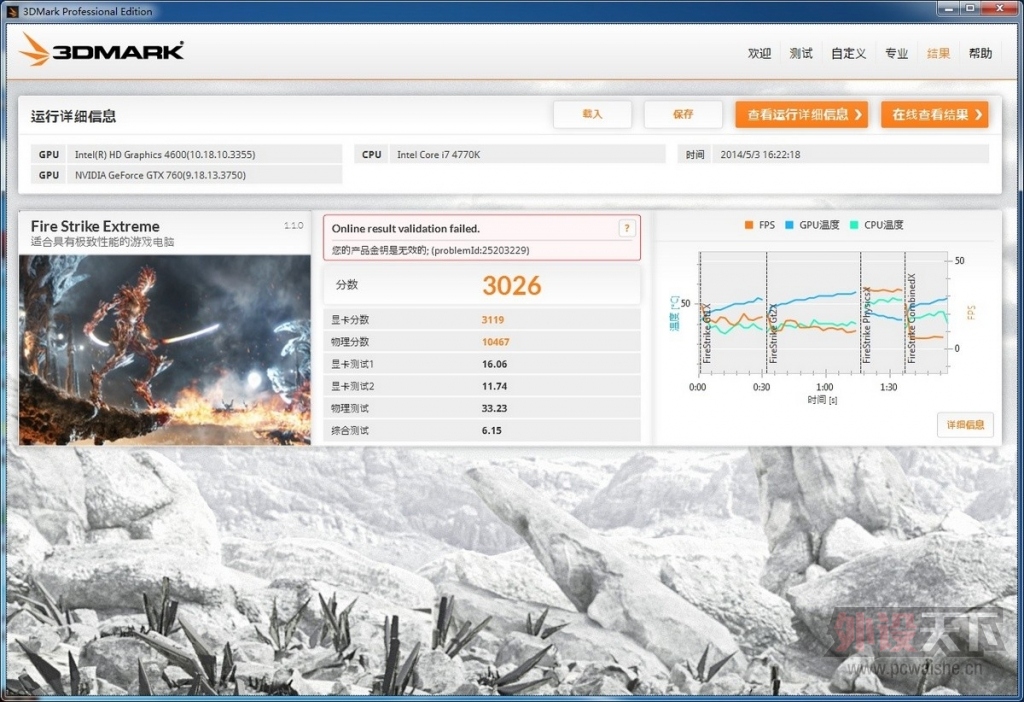Viewport: 1024px width, 702px height.
Task: Click the FireStrike Gt2X marker on chart
Action: (x=773, y=333)
